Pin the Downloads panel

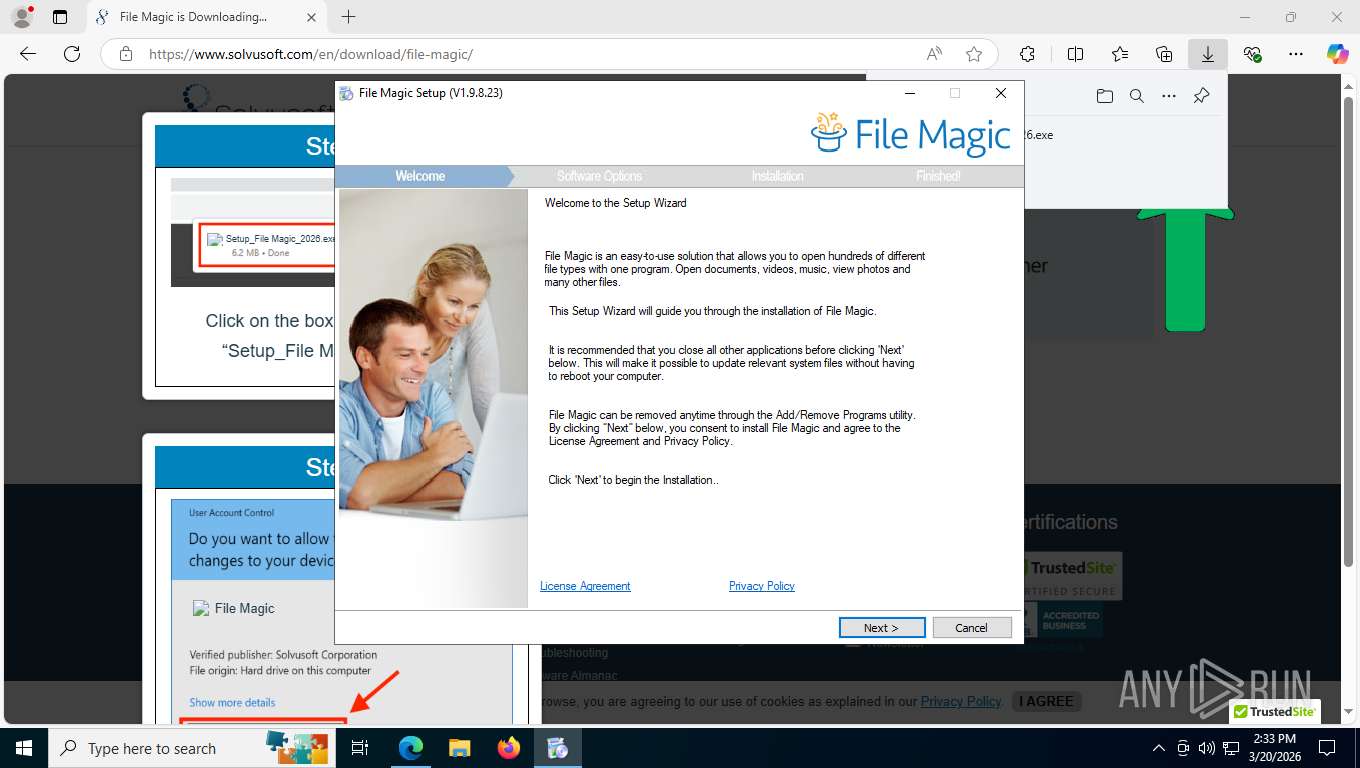[1202, 96]
